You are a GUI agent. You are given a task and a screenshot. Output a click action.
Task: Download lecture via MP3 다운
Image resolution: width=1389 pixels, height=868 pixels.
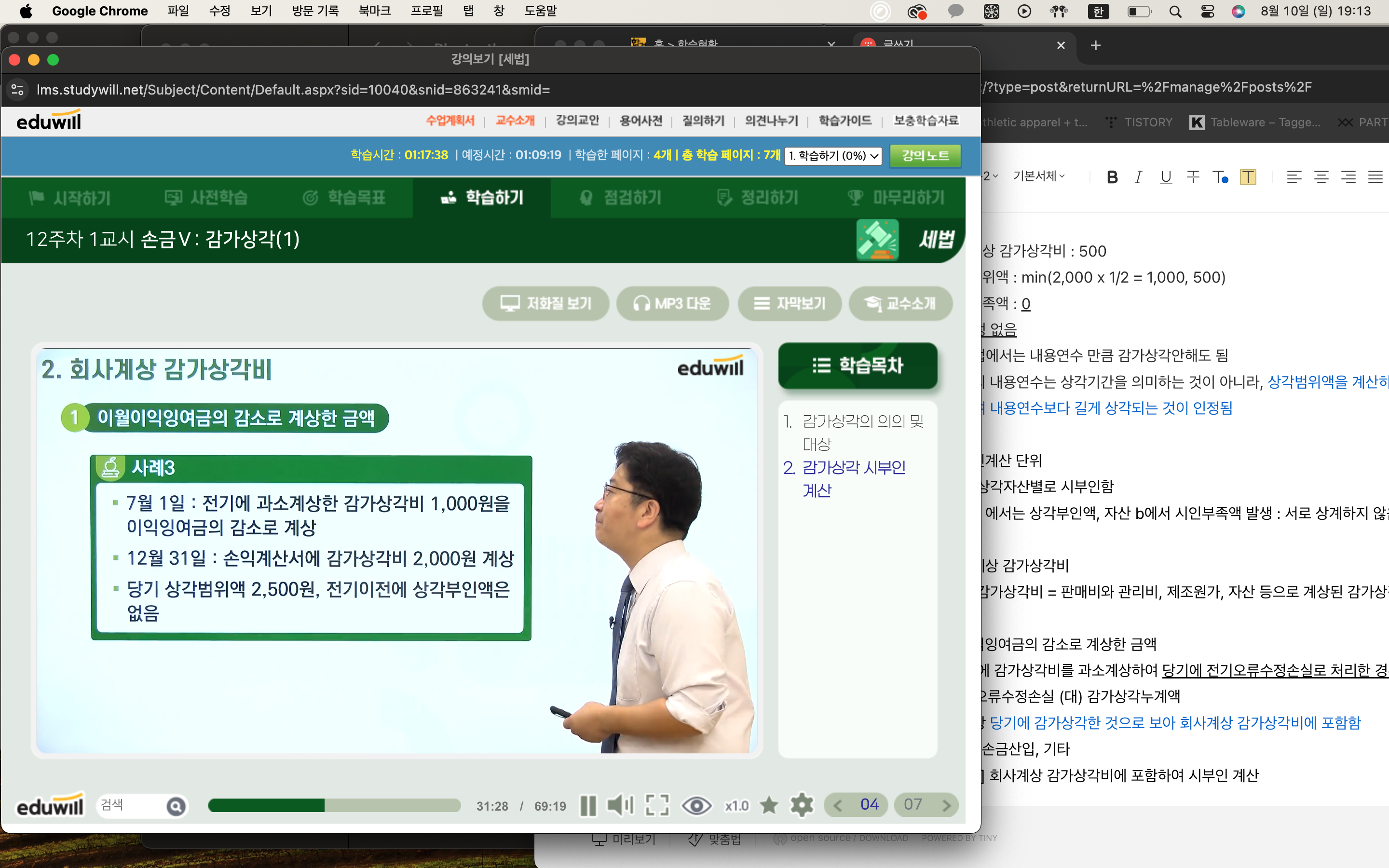(x=672, y=303)
